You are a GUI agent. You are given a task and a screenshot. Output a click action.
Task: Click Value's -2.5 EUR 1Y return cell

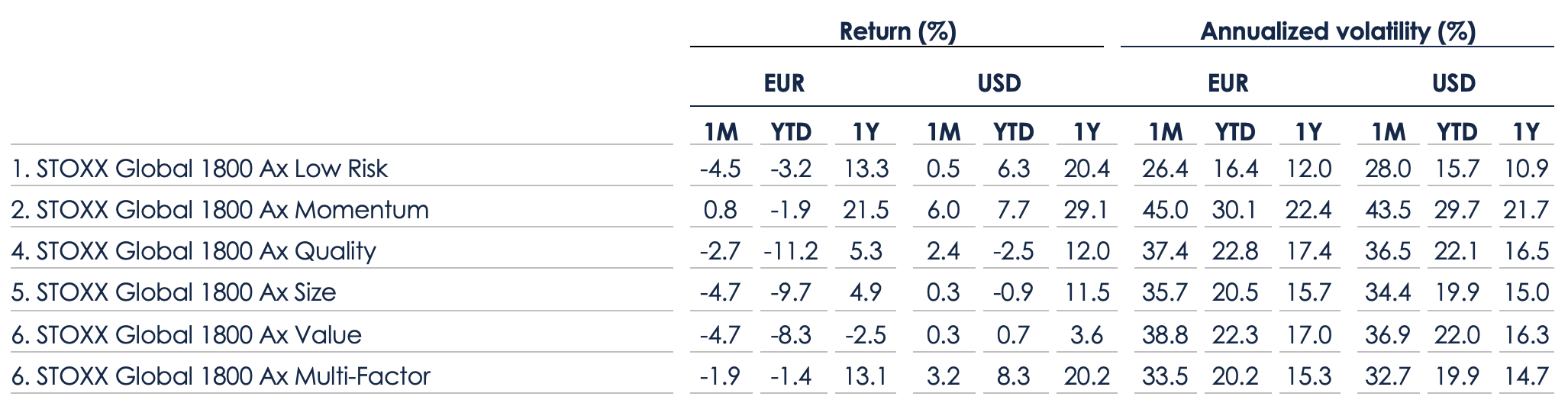866,334
